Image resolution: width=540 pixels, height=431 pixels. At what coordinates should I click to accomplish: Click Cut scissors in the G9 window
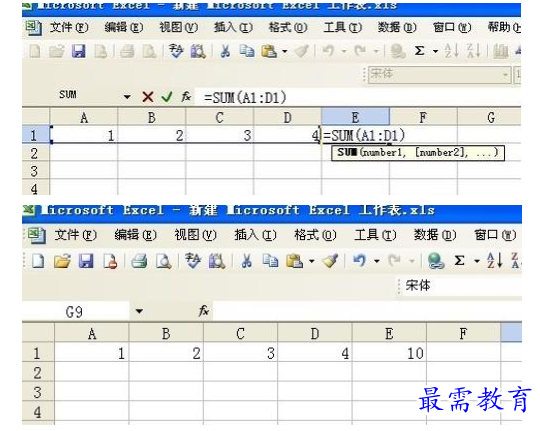pyautogui.click(x=246, y=261)
